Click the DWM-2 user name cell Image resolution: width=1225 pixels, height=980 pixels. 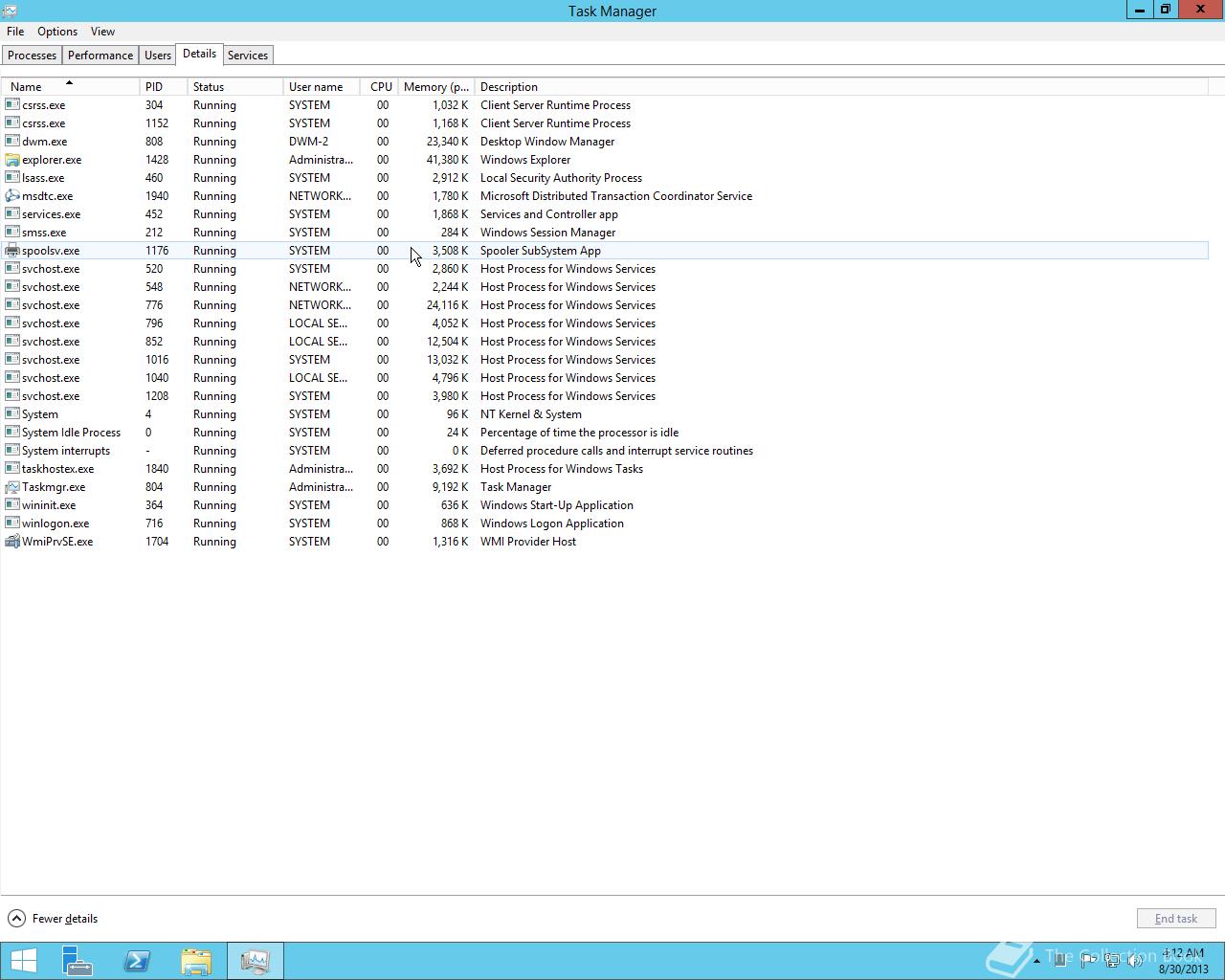click(308, 142)
